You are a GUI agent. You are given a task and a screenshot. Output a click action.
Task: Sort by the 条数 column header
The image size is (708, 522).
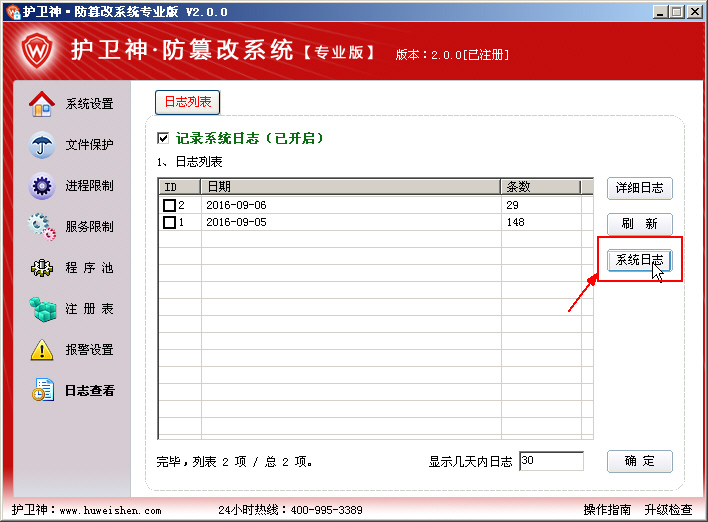pos(540,186)
